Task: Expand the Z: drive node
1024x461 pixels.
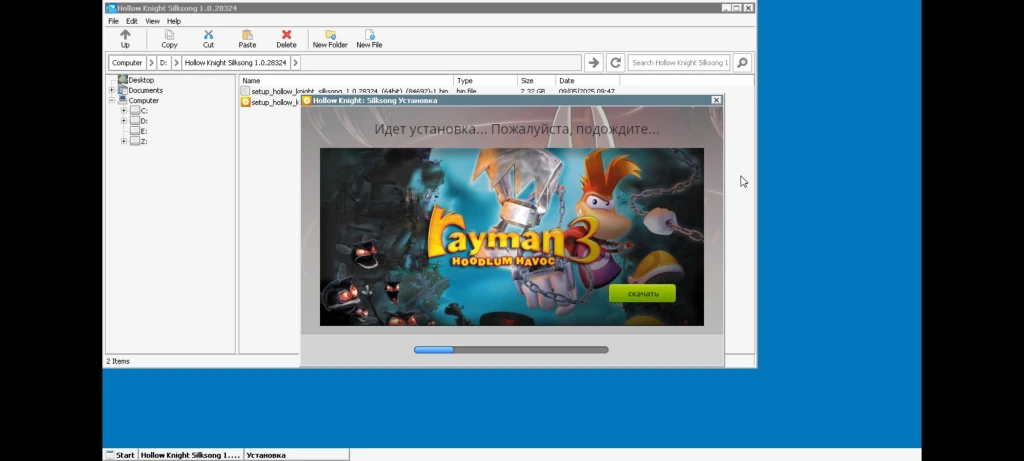Action: click(123, 141)
